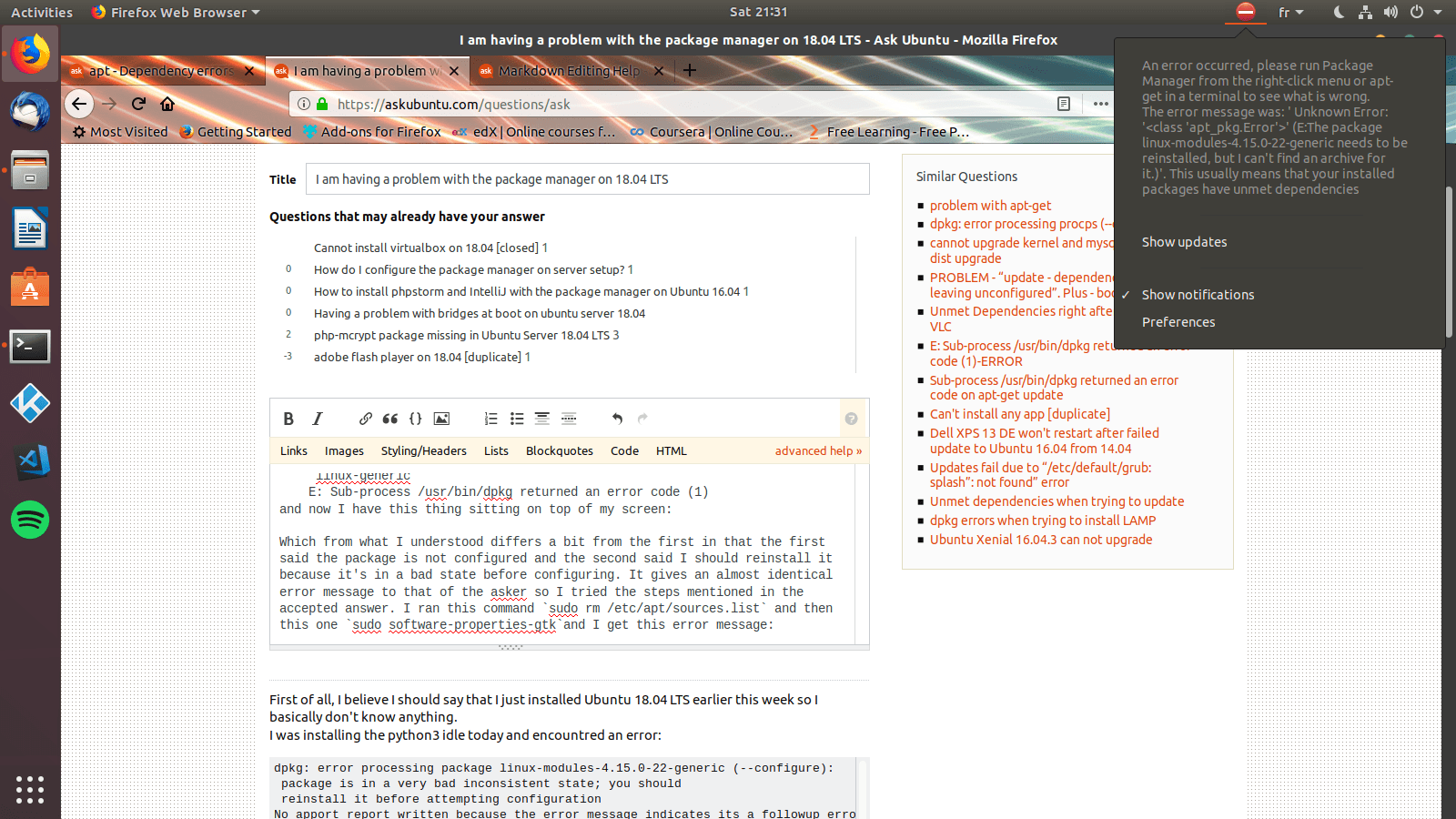Open the fr keyboard layout dropdown
The image size is (1456, 819).
tap(1290, 13)
